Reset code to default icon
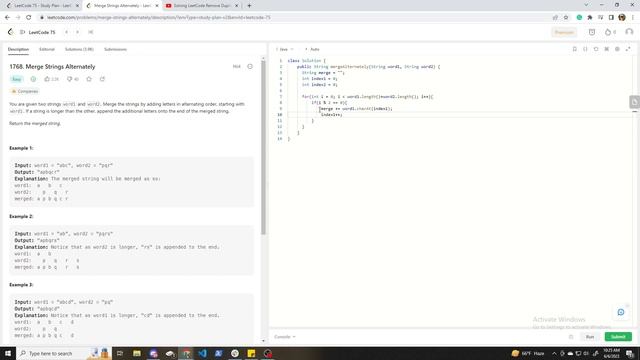640x360 pixels. pos(596,49)
